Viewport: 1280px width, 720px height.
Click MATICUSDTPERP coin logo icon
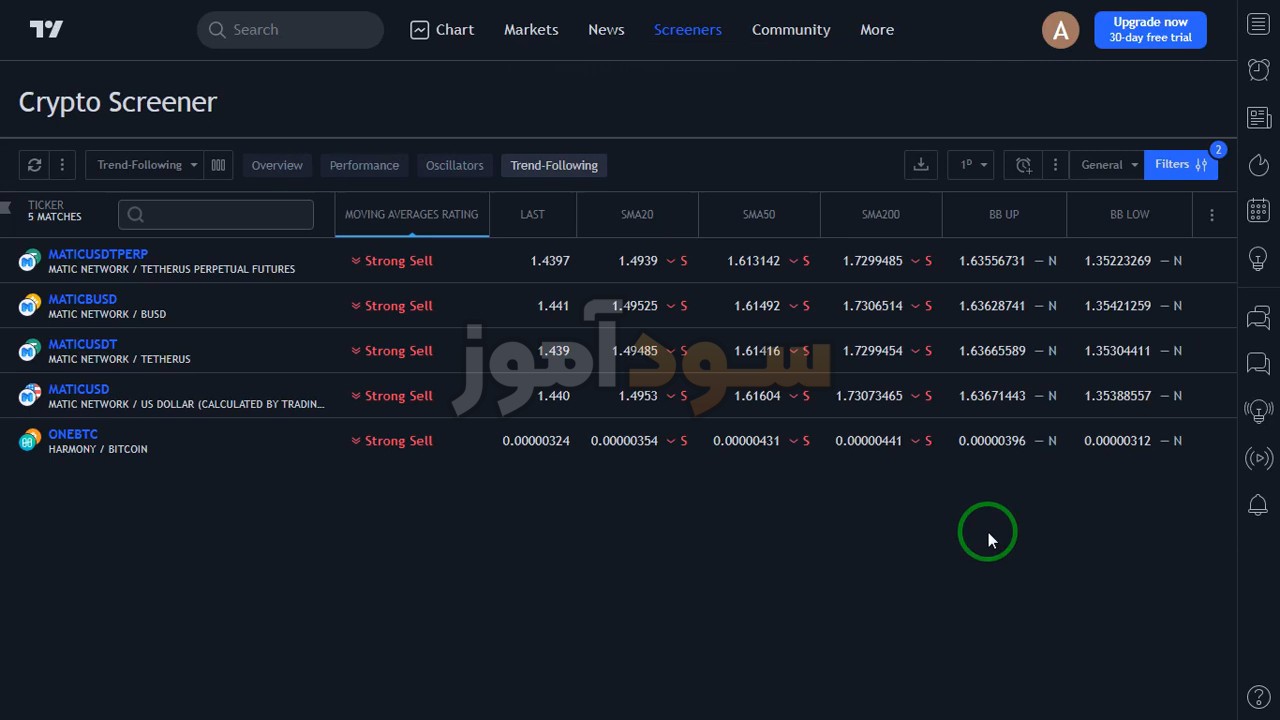(30, 261)
